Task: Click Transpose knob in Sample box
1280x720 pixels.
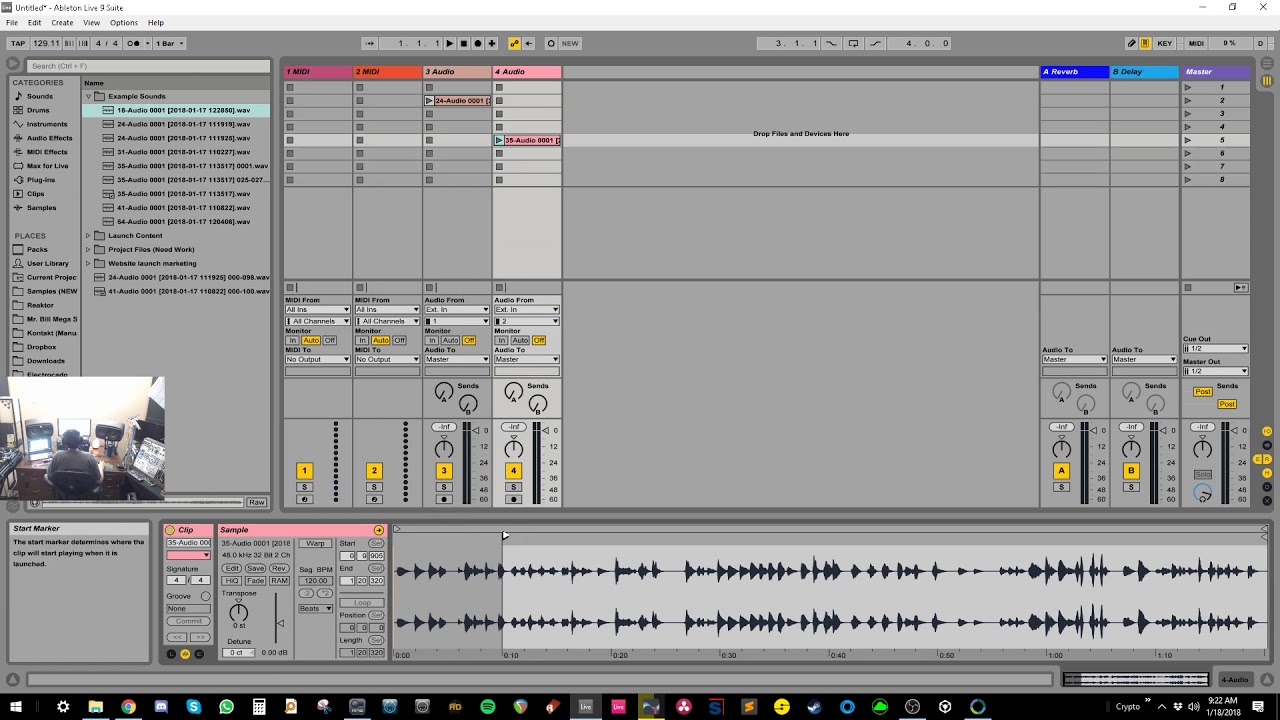Action: [238, 612]
